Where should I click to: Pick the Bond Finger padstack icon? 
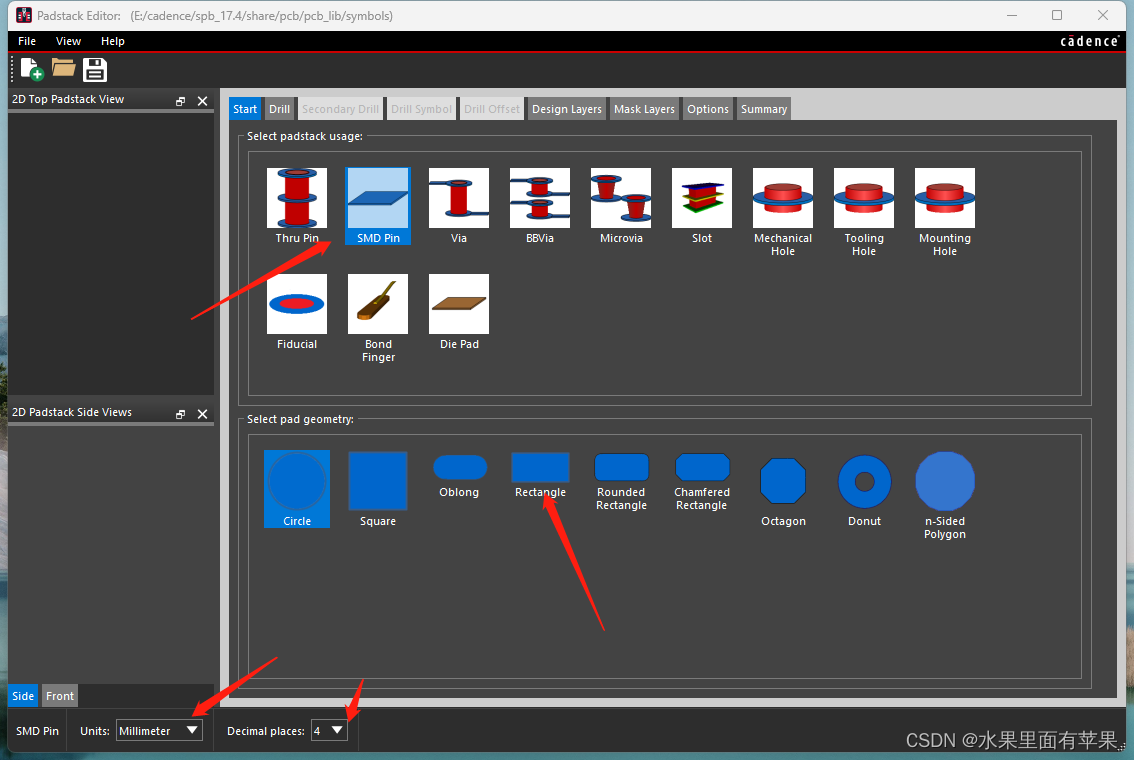click(378, 317)
